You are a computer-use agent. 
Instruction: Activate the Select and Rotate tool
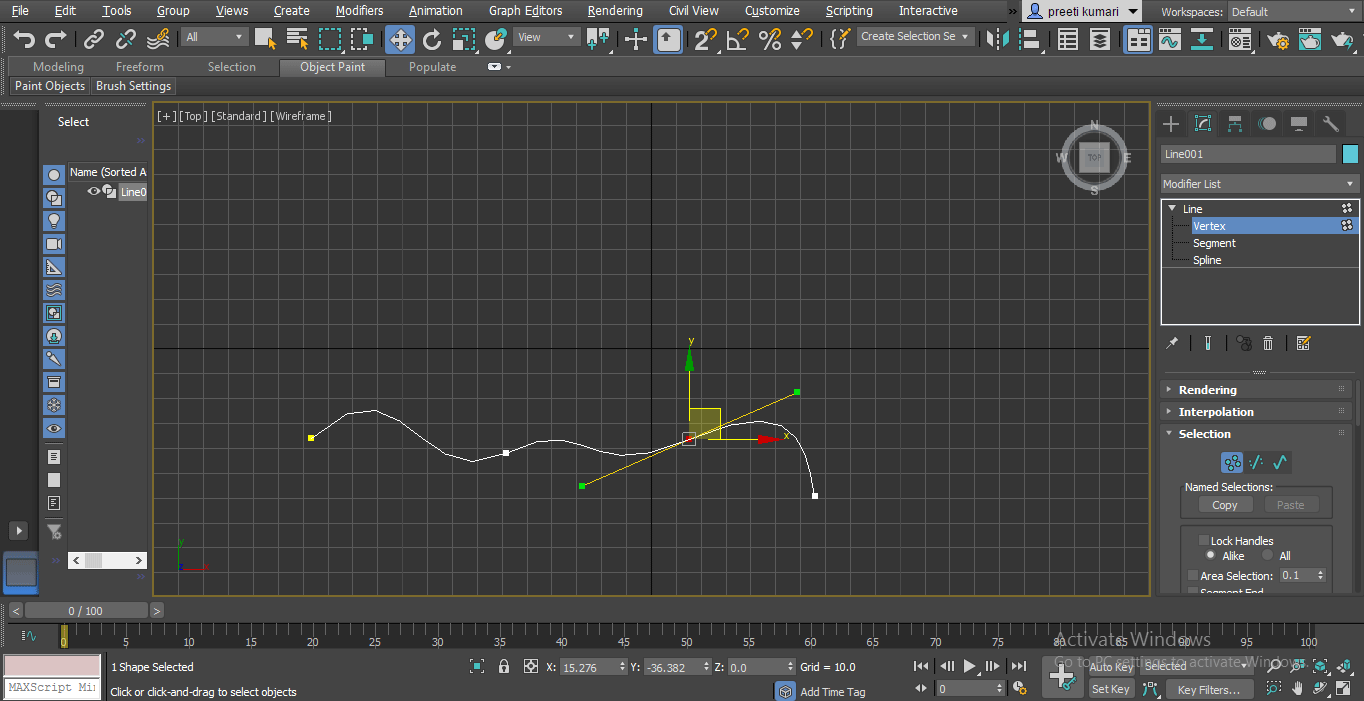pyautogui.click(x=432, y=37)
